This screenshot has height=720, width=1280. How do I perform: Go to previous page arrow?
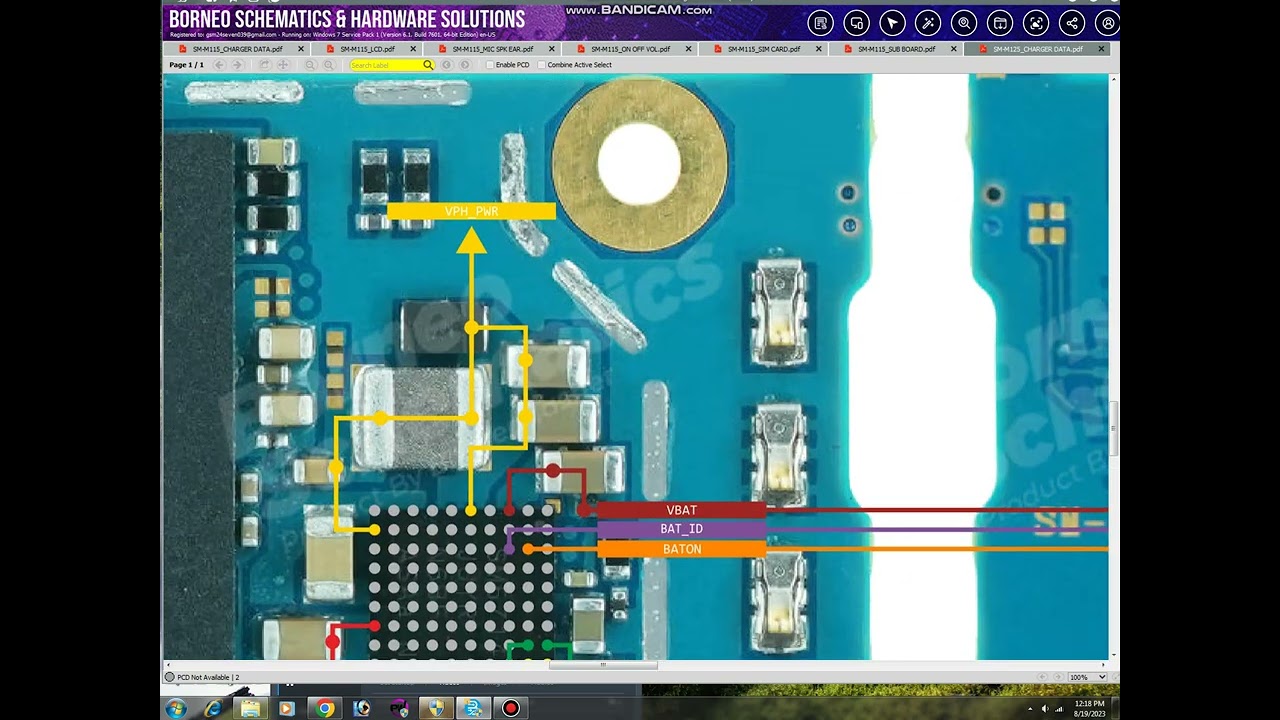click(220, 65)
